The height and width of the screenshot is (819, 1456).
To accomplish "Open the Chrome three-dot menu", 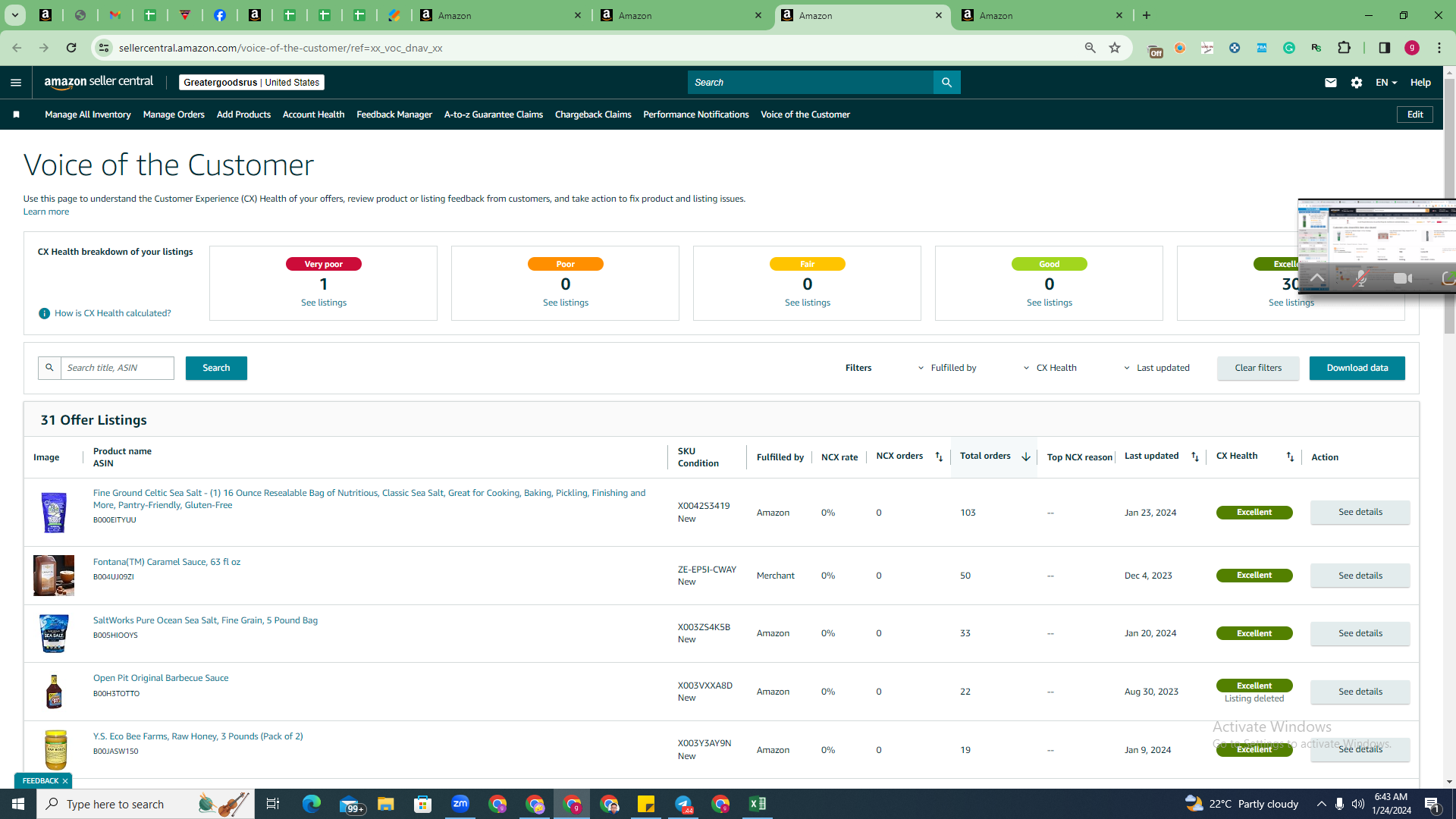I will 1439,48.
